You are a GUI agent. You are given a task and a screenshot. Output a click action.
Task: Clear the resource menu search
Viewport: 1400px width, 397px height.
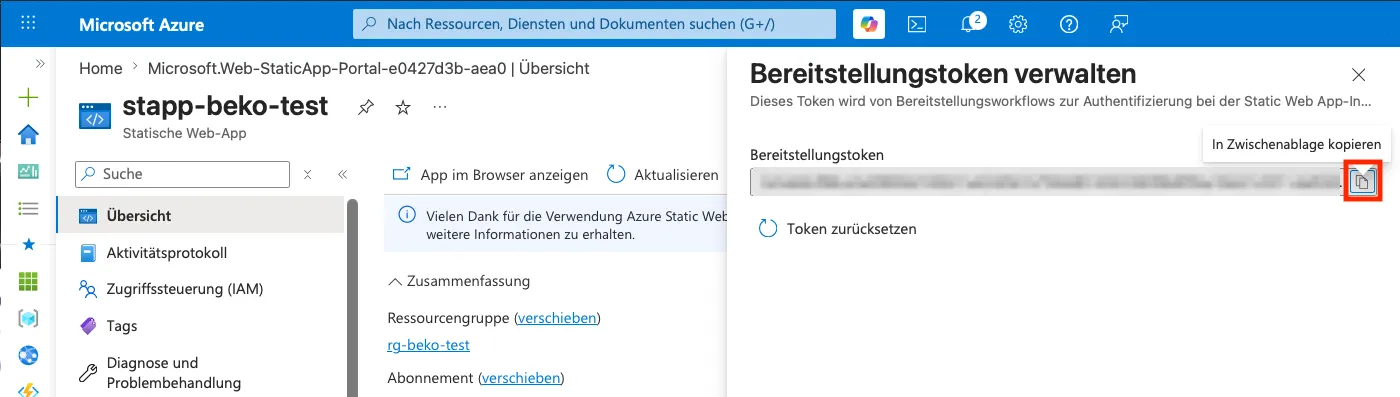coord(308,174)
